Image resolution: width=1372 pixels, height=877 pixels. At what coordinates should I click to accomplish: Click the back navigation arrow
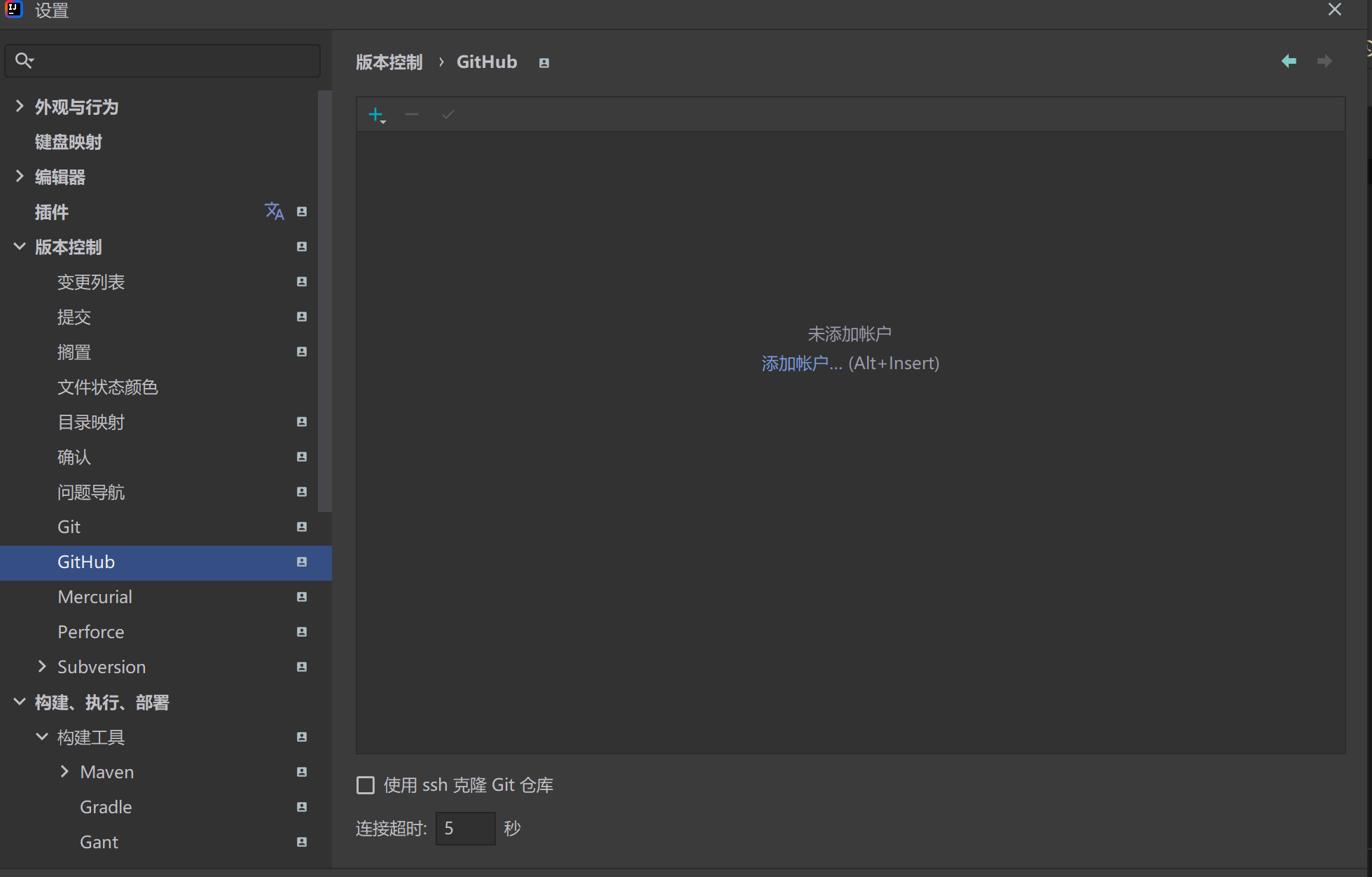[1289, 61]
